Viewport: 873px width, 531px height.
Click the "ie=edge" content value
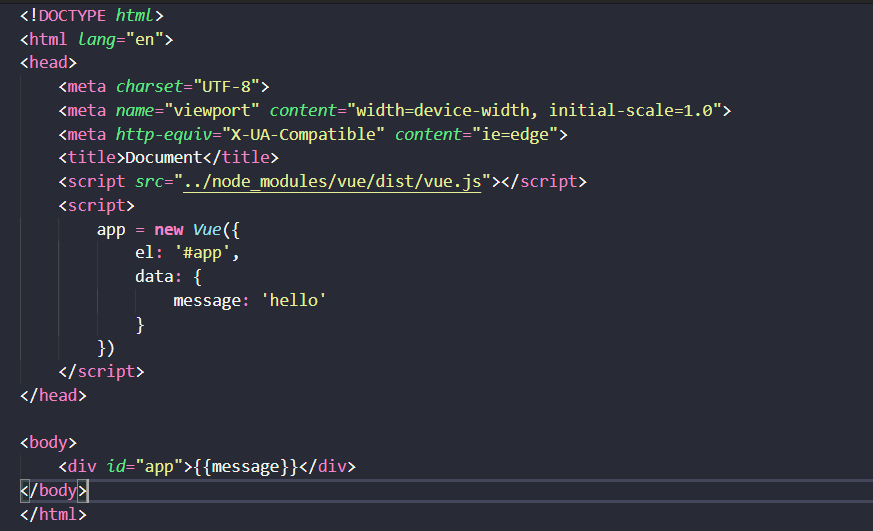(x=515, y=135)
